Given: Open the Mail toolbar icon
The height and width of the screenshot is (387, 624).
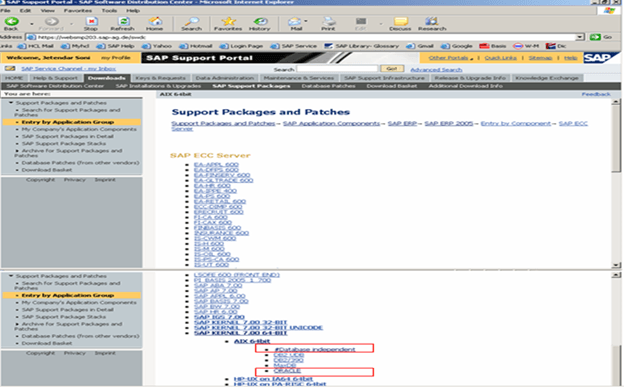Looking at the screenshot, I should 294,22.
